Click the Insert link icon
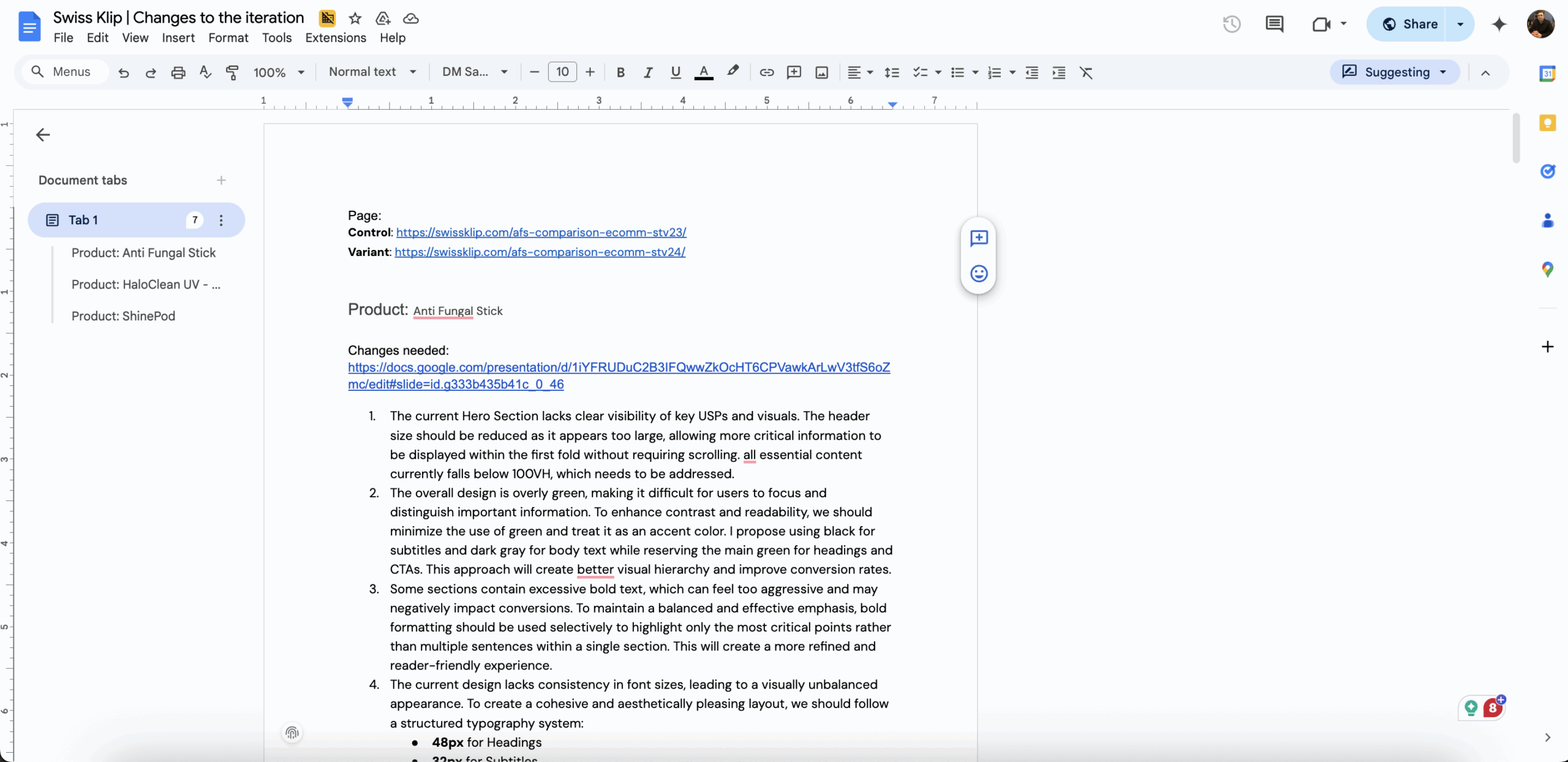The height and width of the screenshot is (762, 1568). pyautogui.click(x=767, y=72)
